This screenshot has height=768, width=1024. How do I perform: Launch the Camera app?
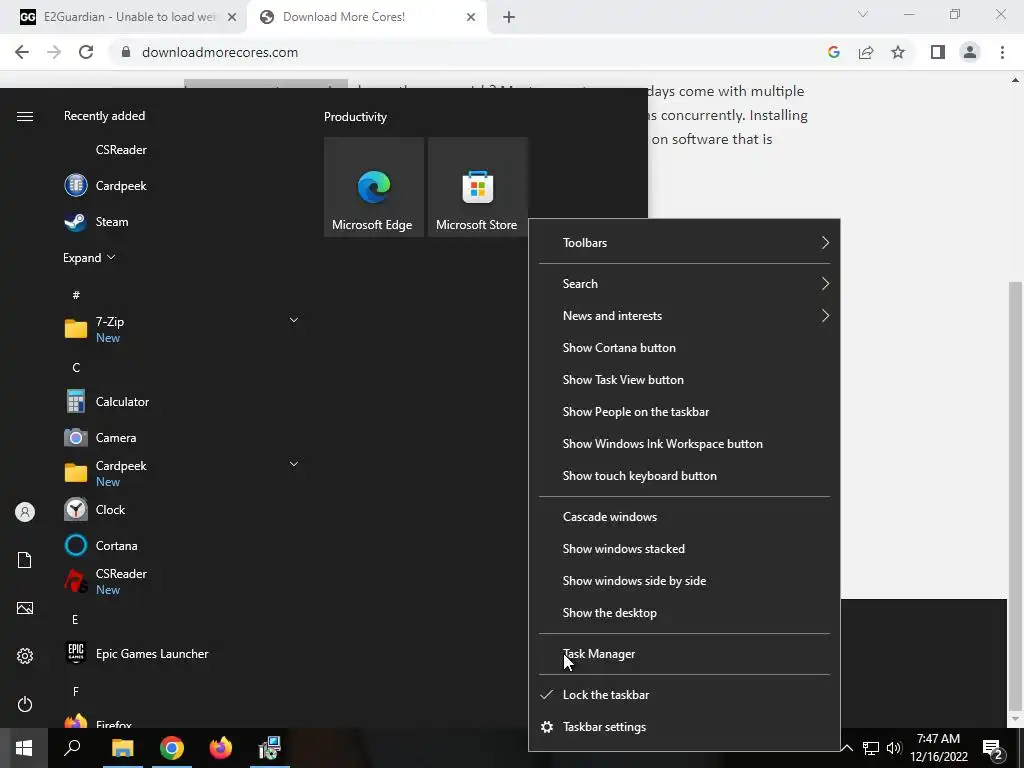116,438
